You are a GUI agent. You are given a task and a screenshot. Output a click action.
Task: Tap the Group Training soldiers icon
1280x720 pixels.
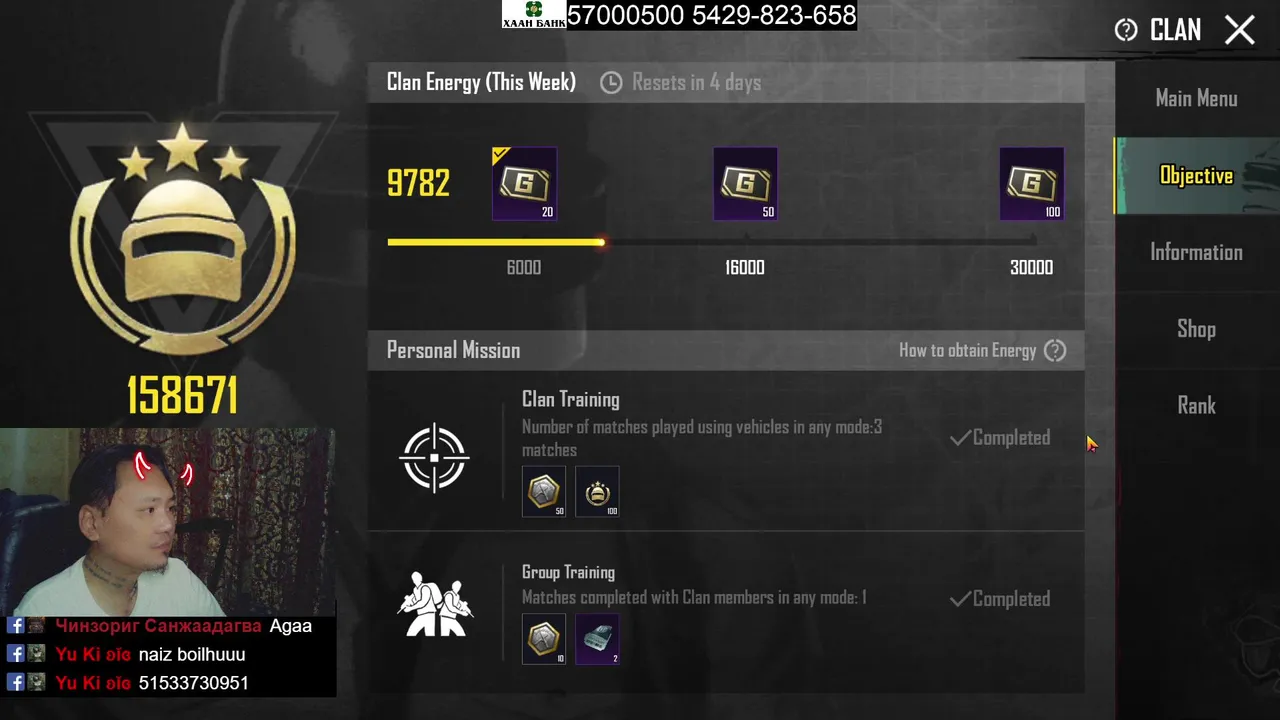point(435,604)
